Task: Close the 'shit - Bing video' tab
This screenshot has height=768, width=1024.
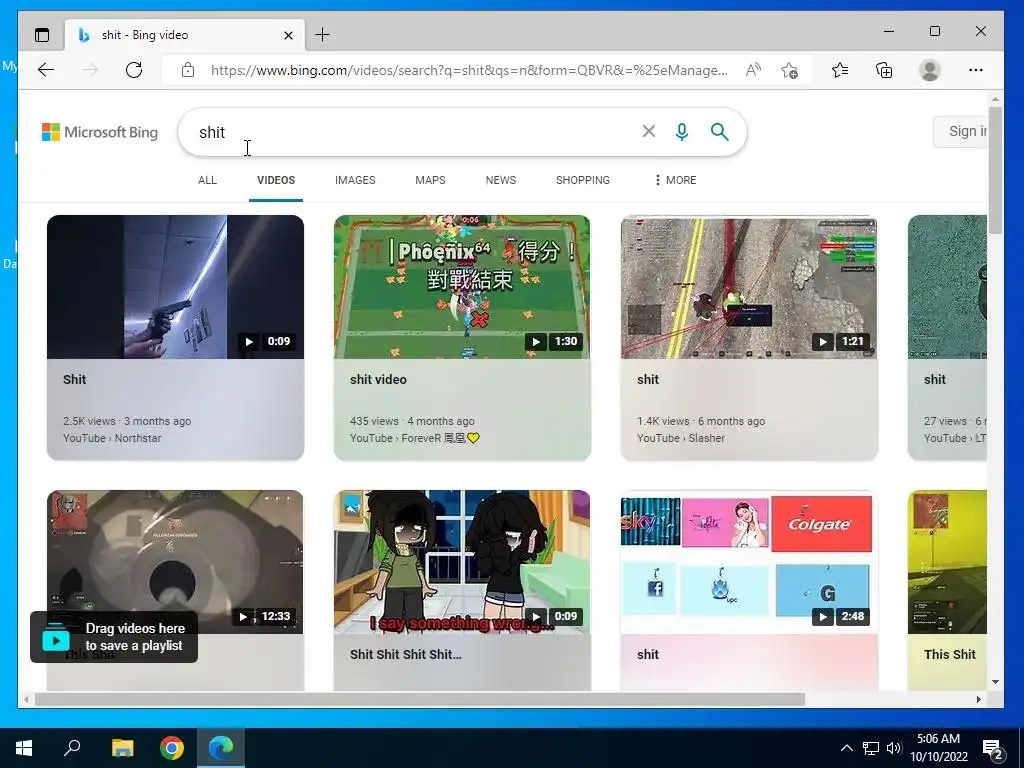Action: pyautogui.click(x=288, y=35)
